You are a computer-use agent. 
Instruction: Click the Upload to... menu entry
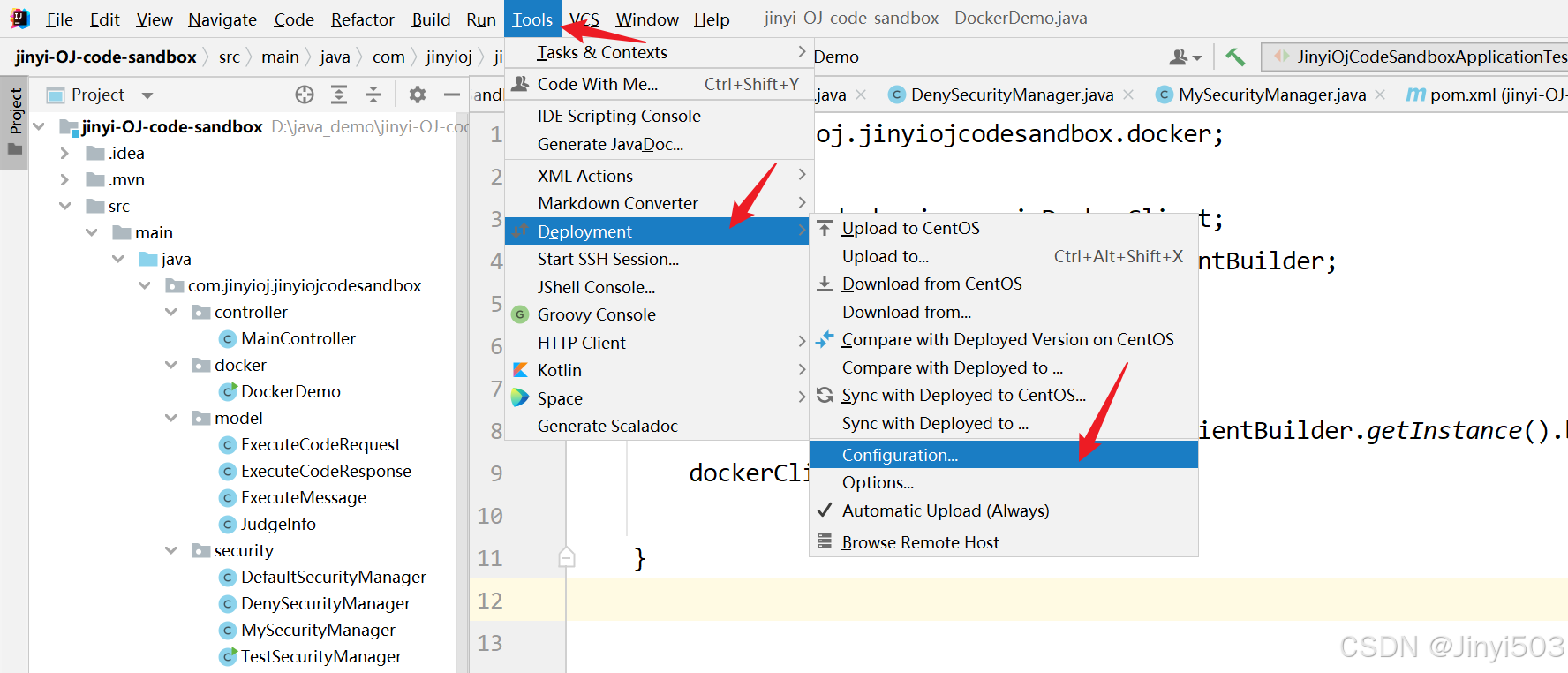(1004, 256)
